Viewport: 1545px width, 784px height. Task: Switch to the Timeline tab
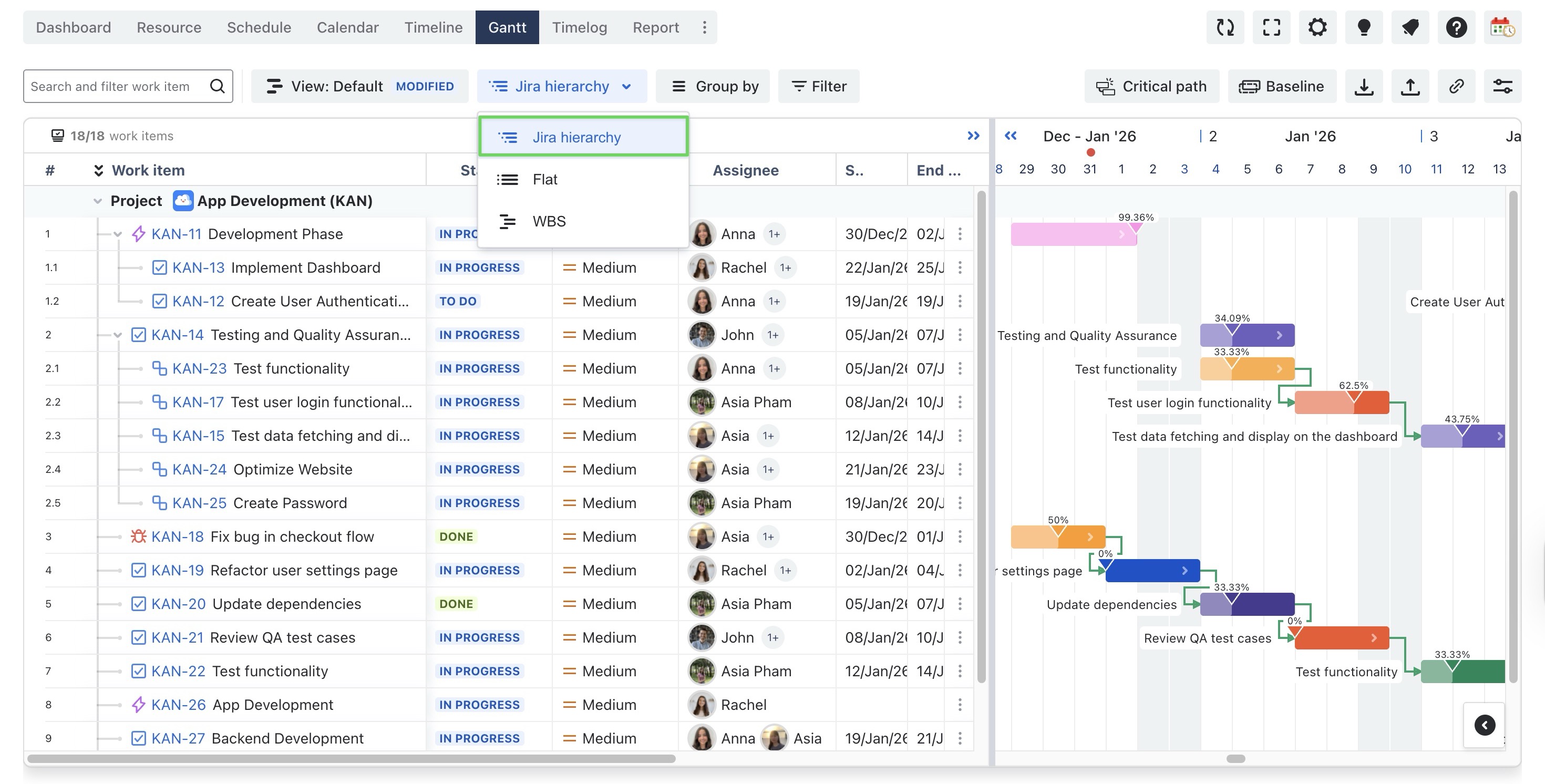pyautogui.click(x=433, y=27)
